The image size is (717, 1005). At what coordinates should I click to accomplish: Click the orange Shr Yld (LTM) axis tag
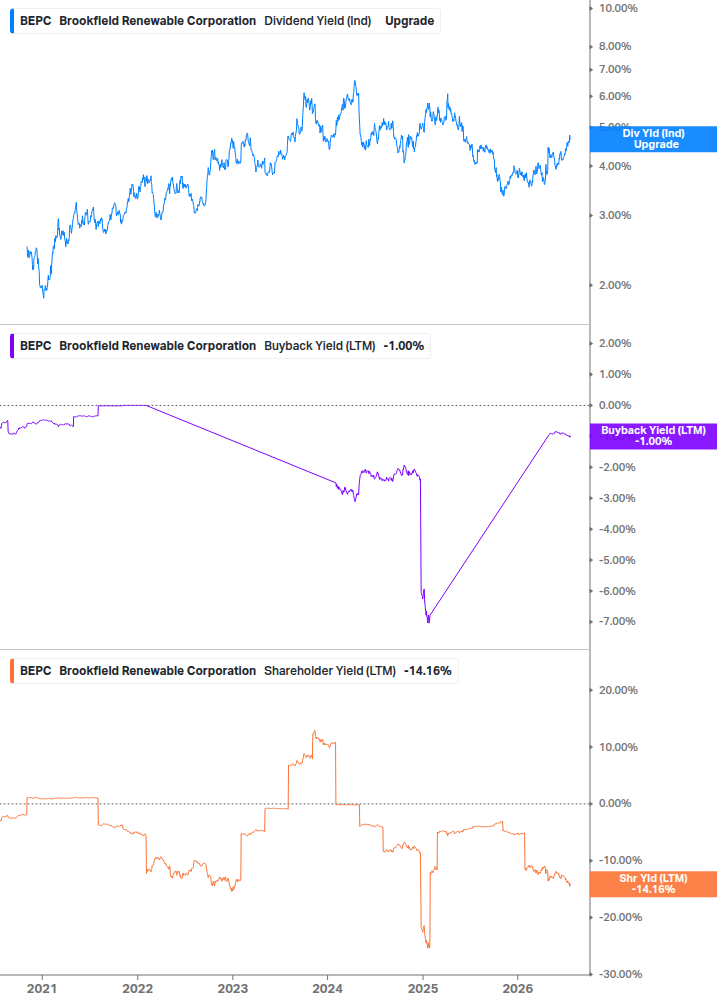(653, 884)
